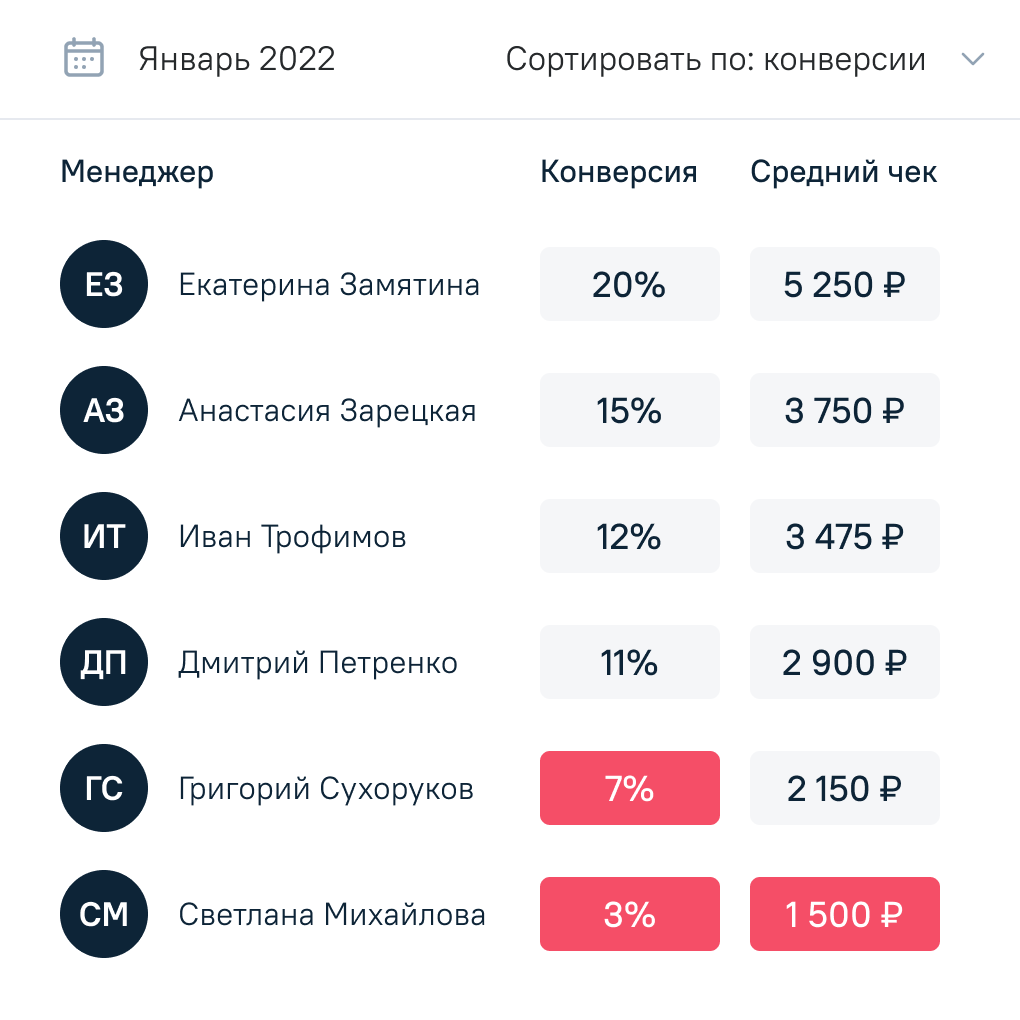The image size is (1020, 1020).
Task: Click the СМ avatar circle
Action: (x=104, y=914)
